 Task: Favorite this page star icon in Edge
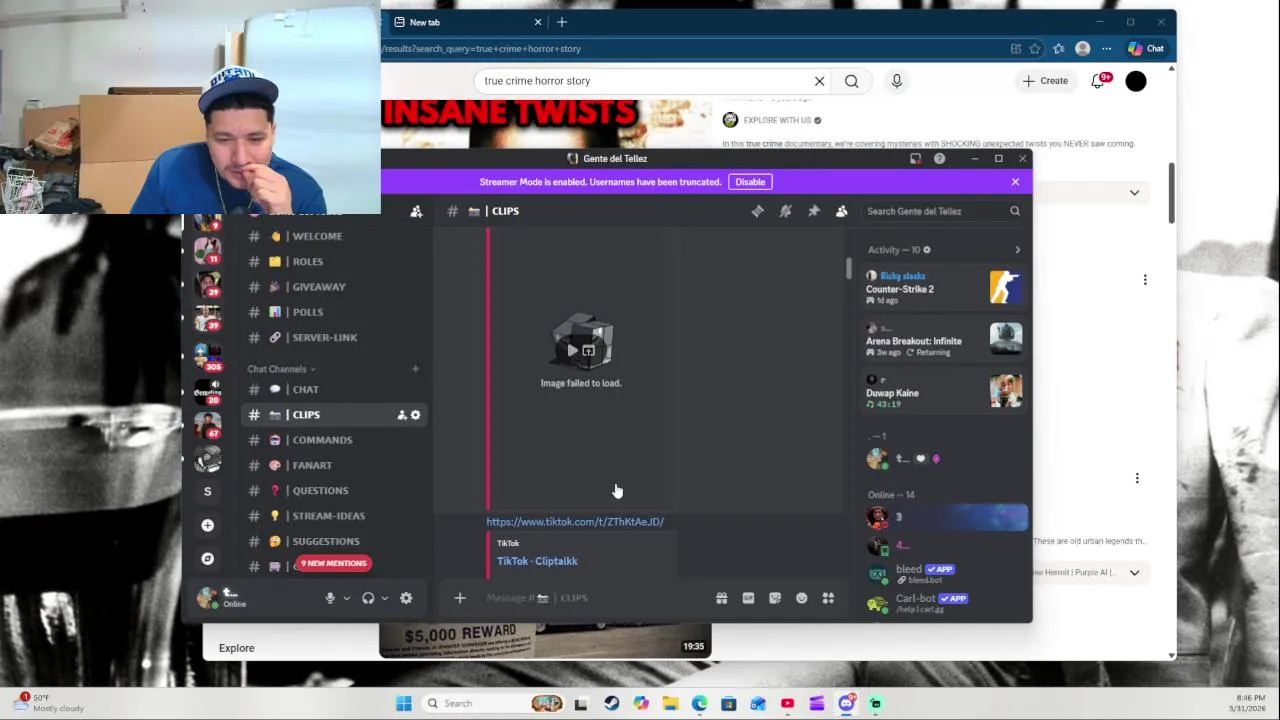click(1035, 49)
